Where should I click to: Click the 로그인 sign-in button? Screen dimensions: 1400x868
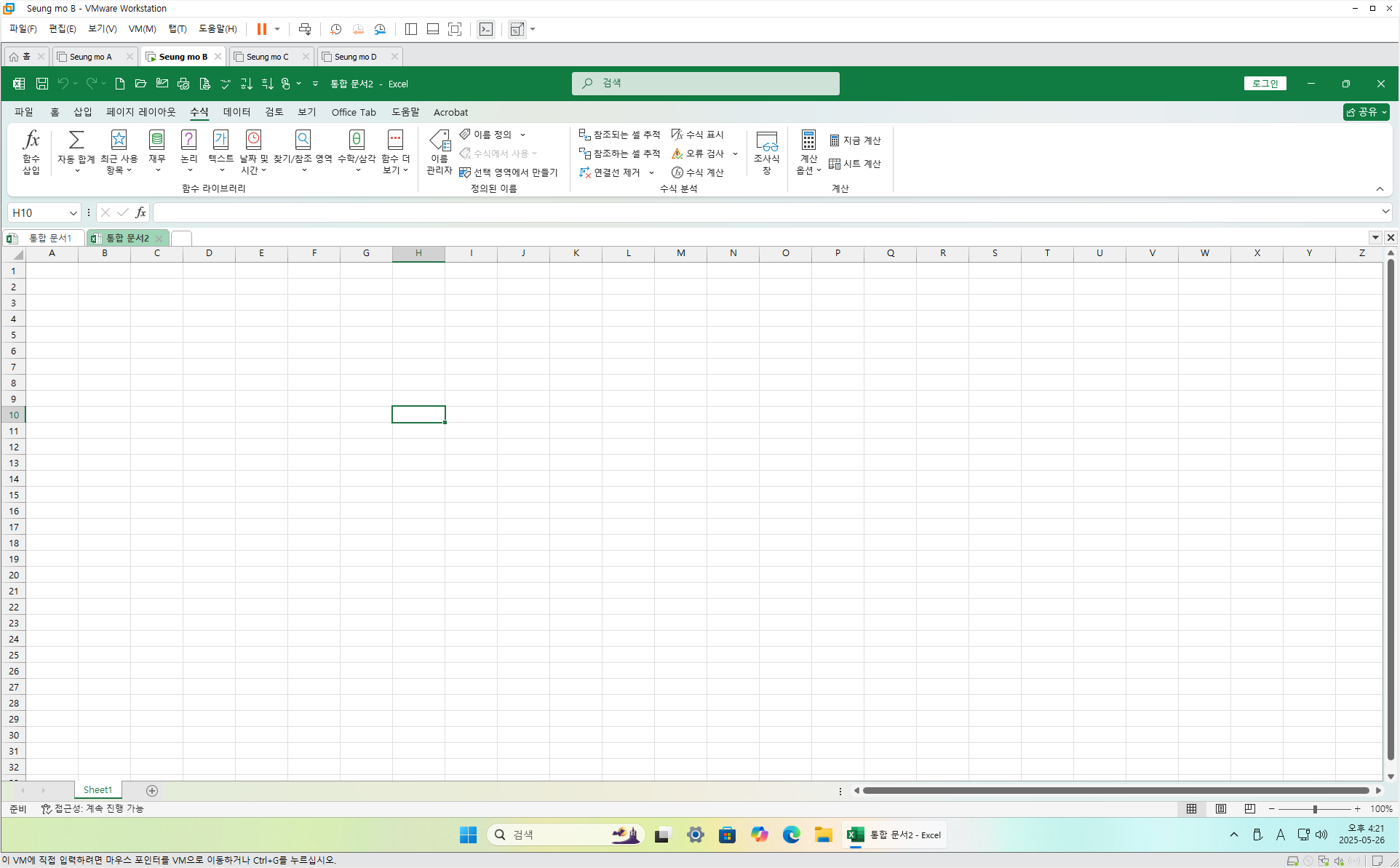coord(1265,84)
